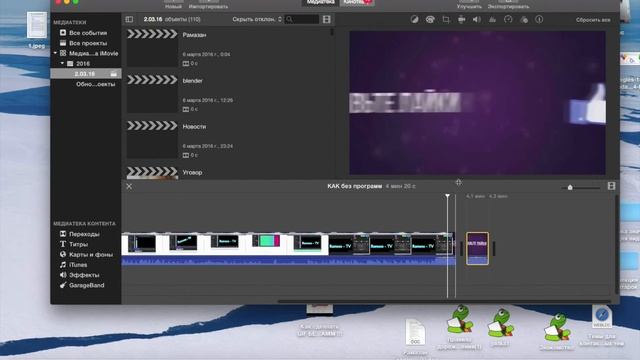This screenshot has height=360, width=640.
Task: Show the clip information icon
Action: [539, 19]
